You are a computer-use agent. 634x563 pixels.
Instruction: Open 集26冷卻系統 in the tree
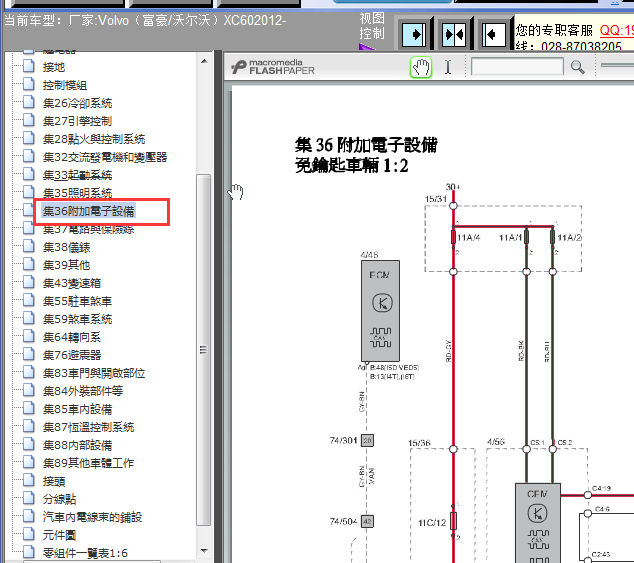(77, 103)
